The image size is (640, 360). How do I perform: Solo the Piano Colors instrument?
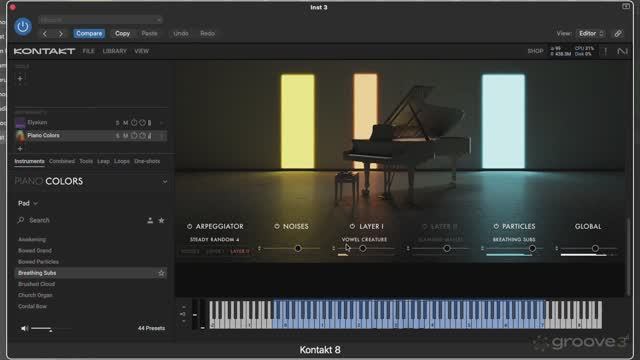118,136
